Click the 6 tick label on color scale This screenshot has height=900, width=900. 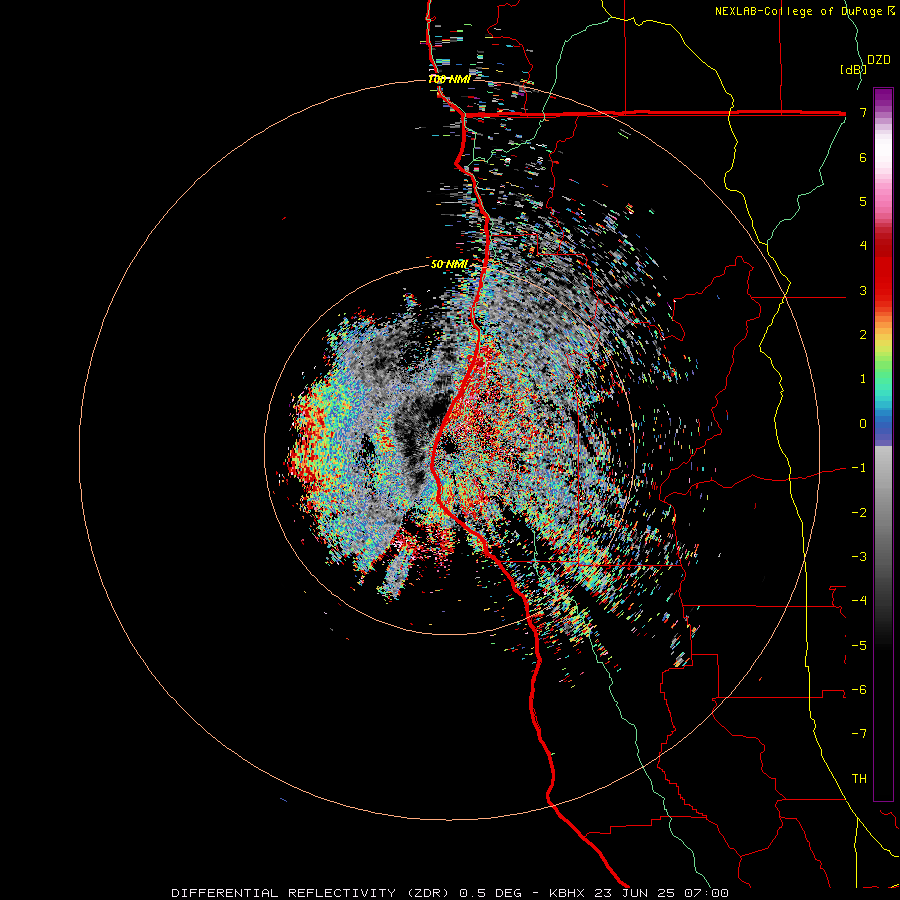pos(863,157)
